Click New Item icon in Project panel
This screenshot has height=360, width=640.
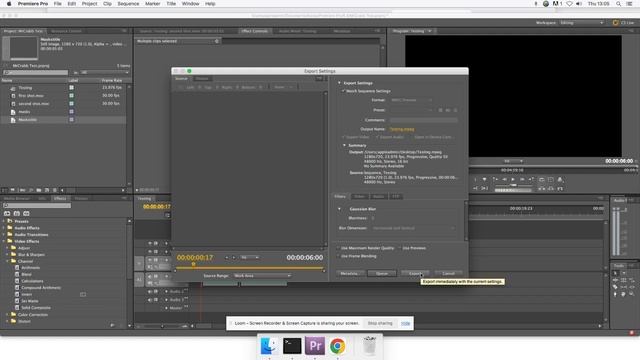47,190
